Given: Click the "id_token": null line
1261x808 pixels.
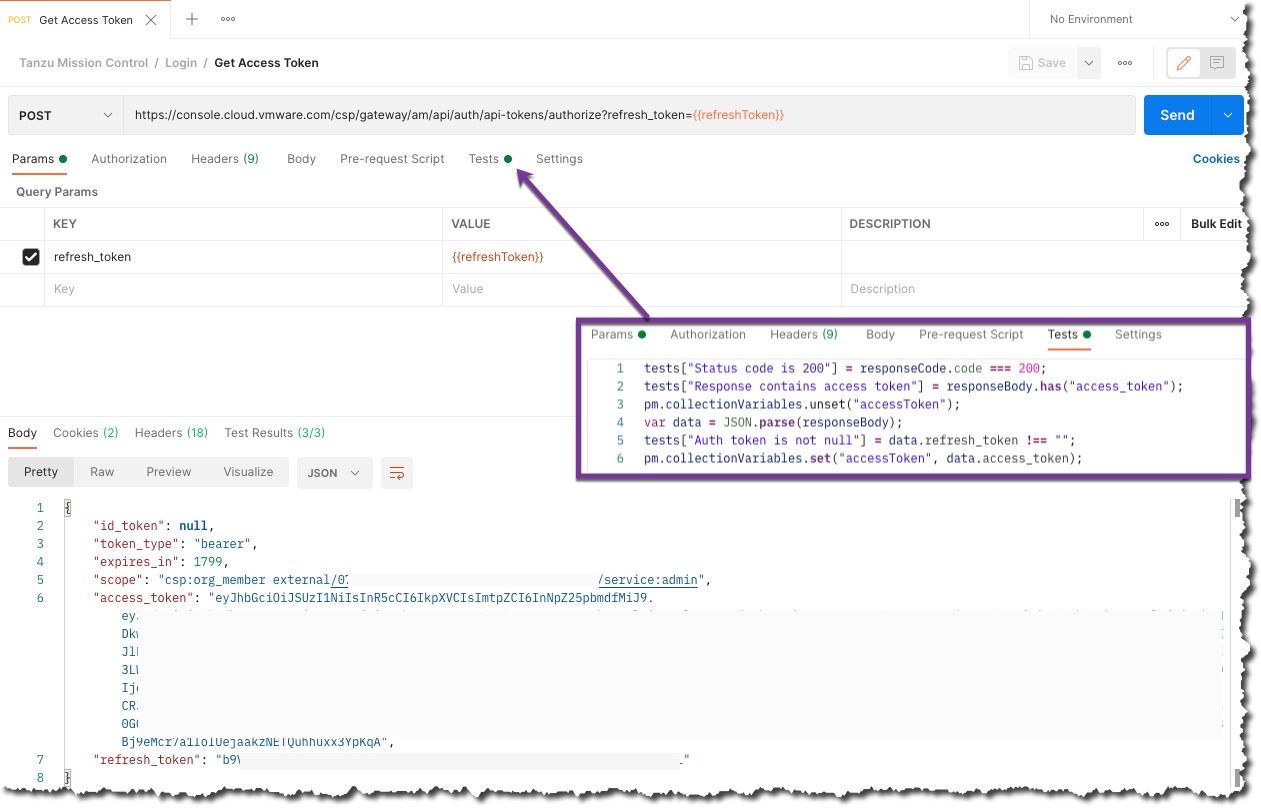Looking at the screenshot, I should (153, 526).
